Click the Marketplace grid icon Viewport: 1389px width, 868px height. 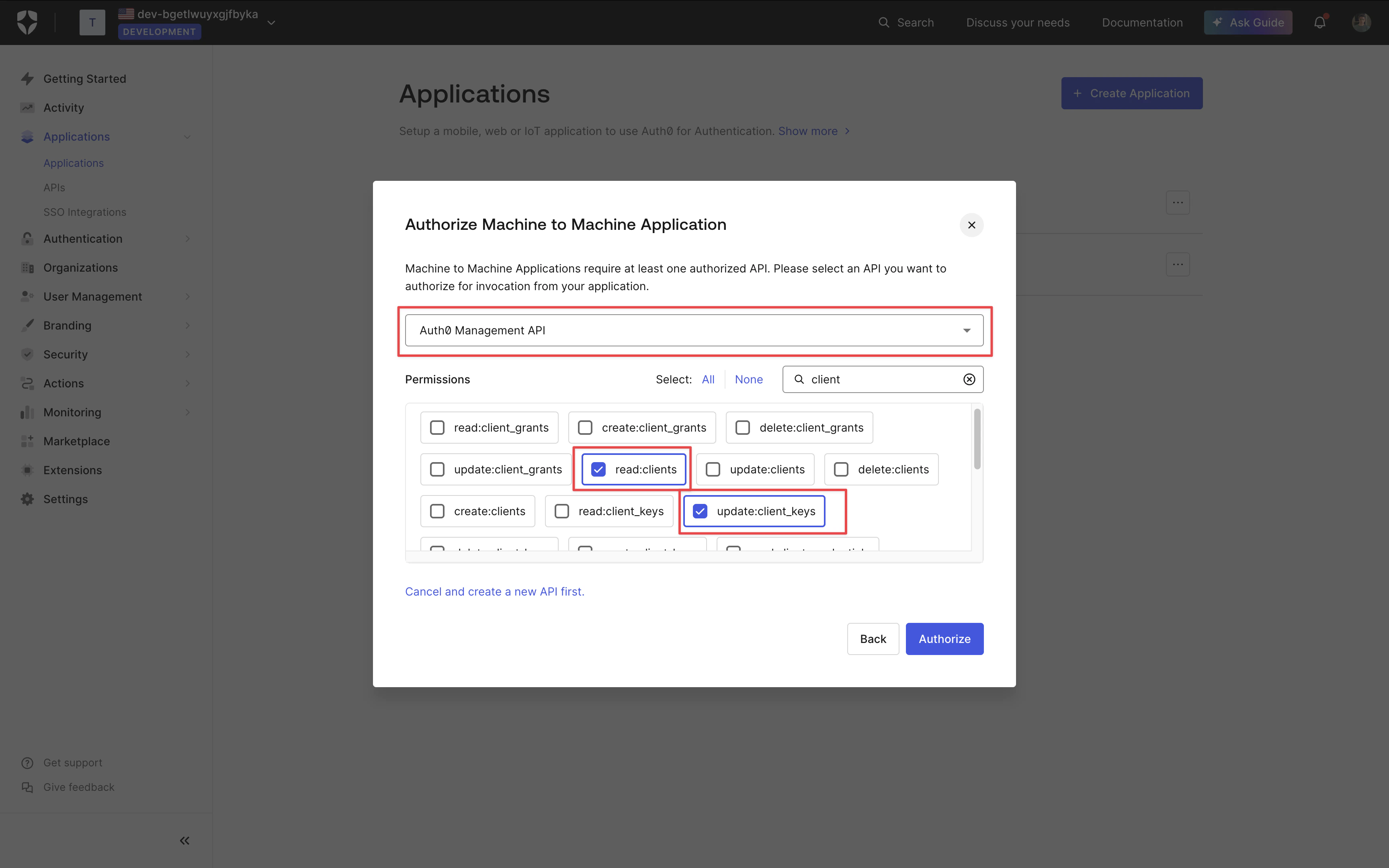pyautogui.click(x=27, y=441)
